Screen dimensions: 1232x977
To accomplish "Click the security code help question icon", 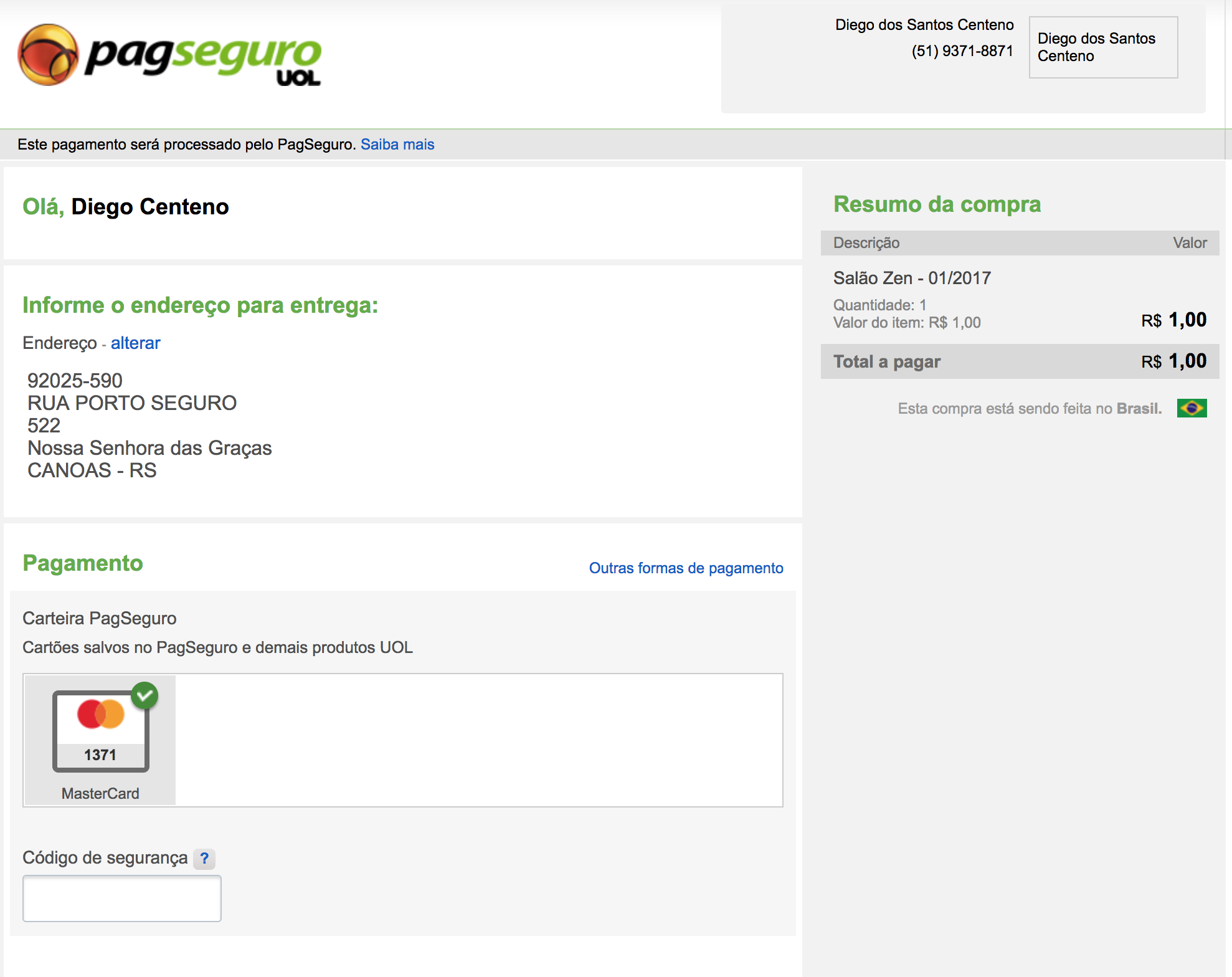I will (204, 859).
